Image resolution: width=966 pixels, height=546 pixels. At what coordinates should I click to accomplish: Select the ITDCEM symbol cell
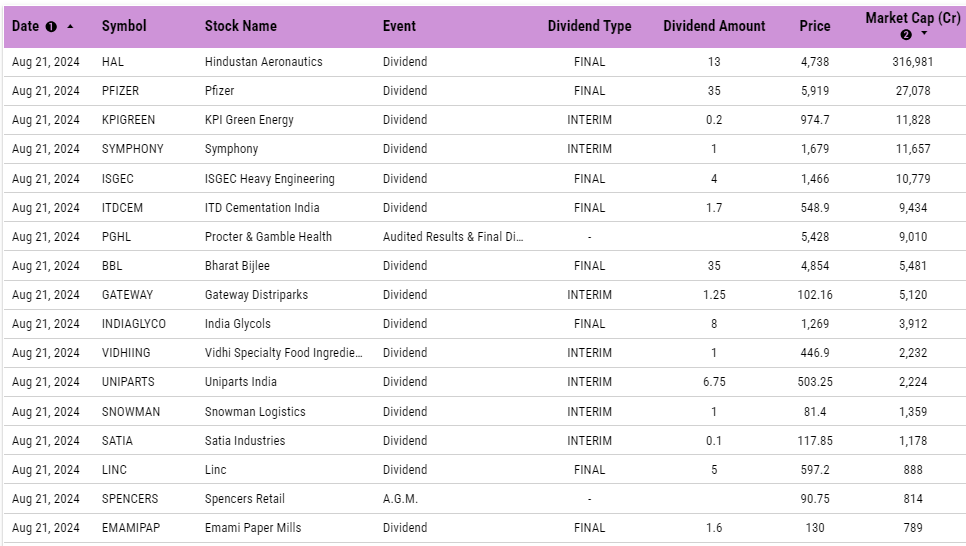pos(122,208)
